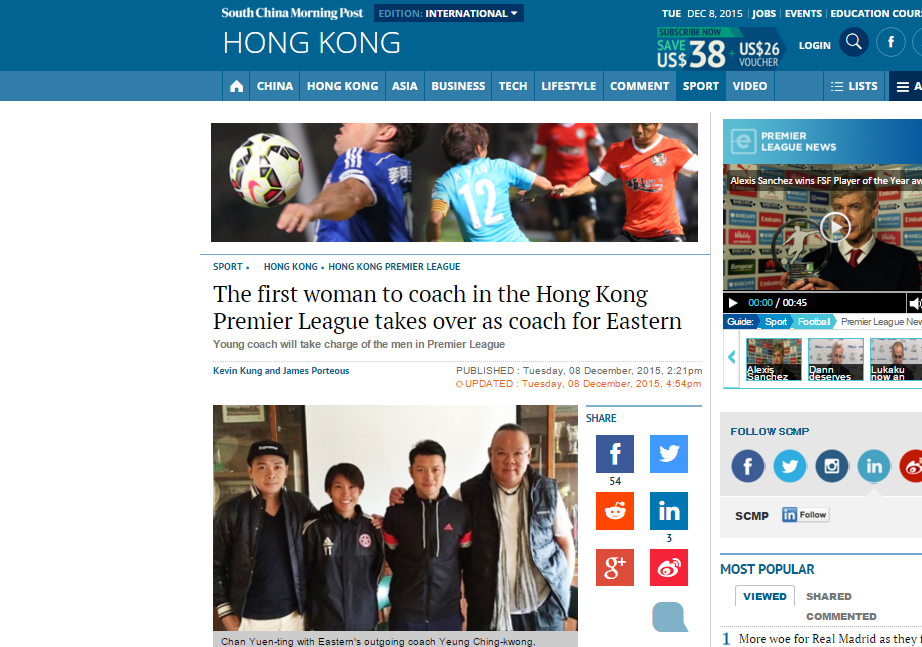Open the search magnifier icon
The height and width of the screenshot is (647, 922).
[854, 42]
